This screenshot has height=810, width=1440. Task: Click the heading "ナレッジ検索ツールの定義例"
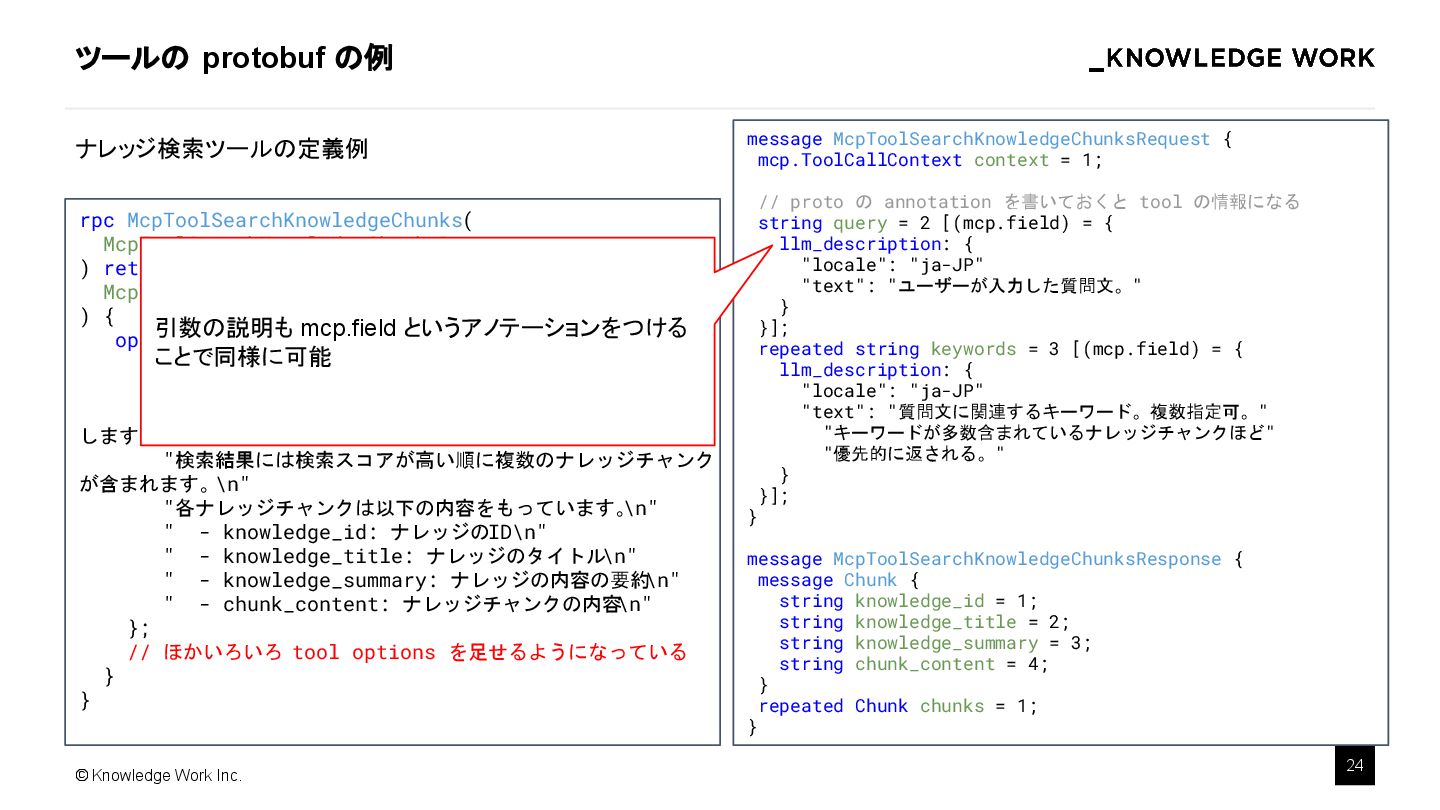222,149
